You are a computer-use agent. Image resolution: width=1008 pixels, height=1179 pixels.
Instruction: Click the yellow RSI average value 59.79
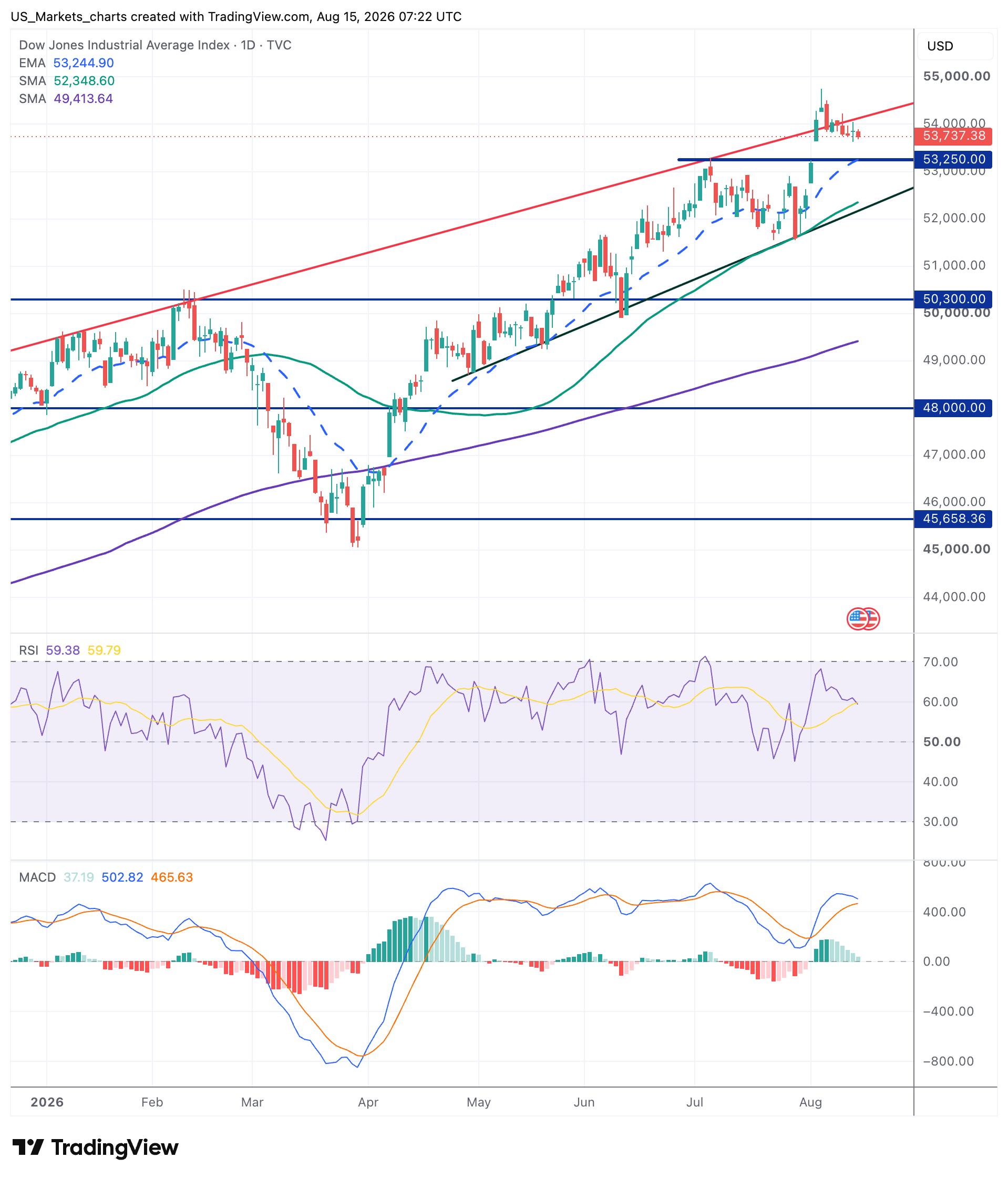pyautogui.click(x=104, y=650)
